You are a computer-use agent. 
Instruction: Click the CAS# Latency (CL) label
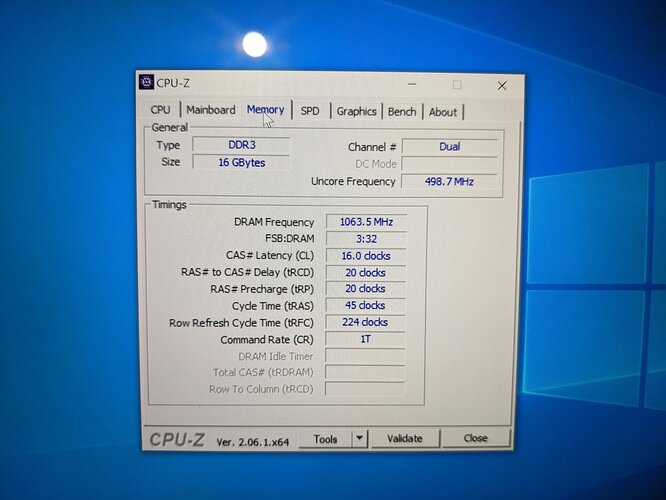[x=270, y=256]
